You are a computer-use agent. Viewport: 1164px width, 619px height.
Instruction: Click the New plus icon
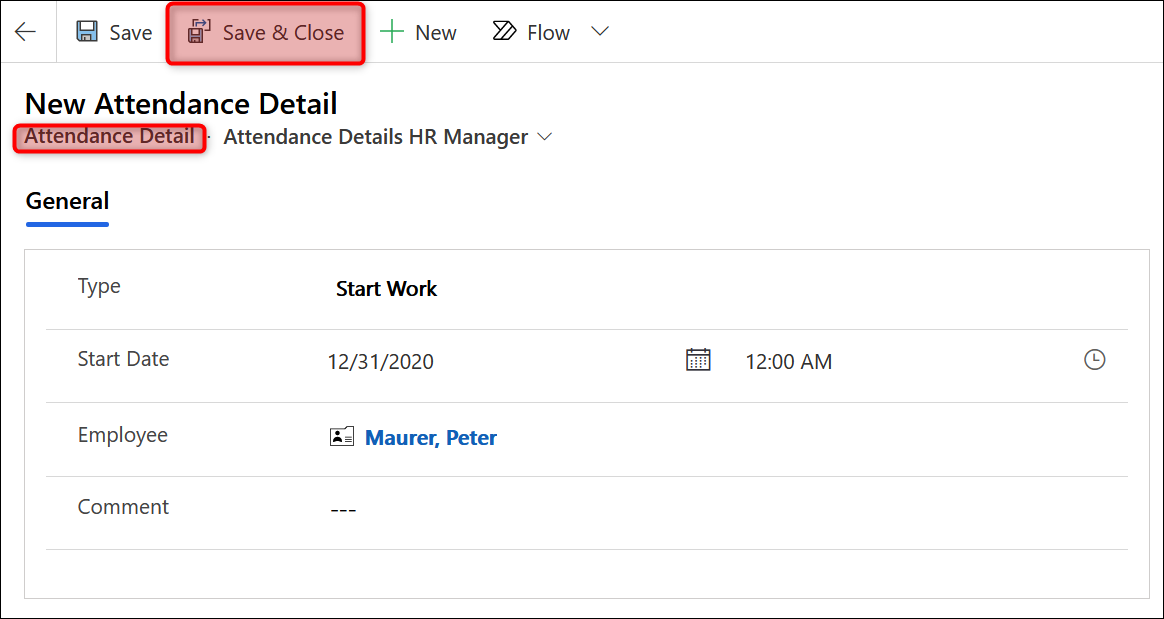(392, 32)
